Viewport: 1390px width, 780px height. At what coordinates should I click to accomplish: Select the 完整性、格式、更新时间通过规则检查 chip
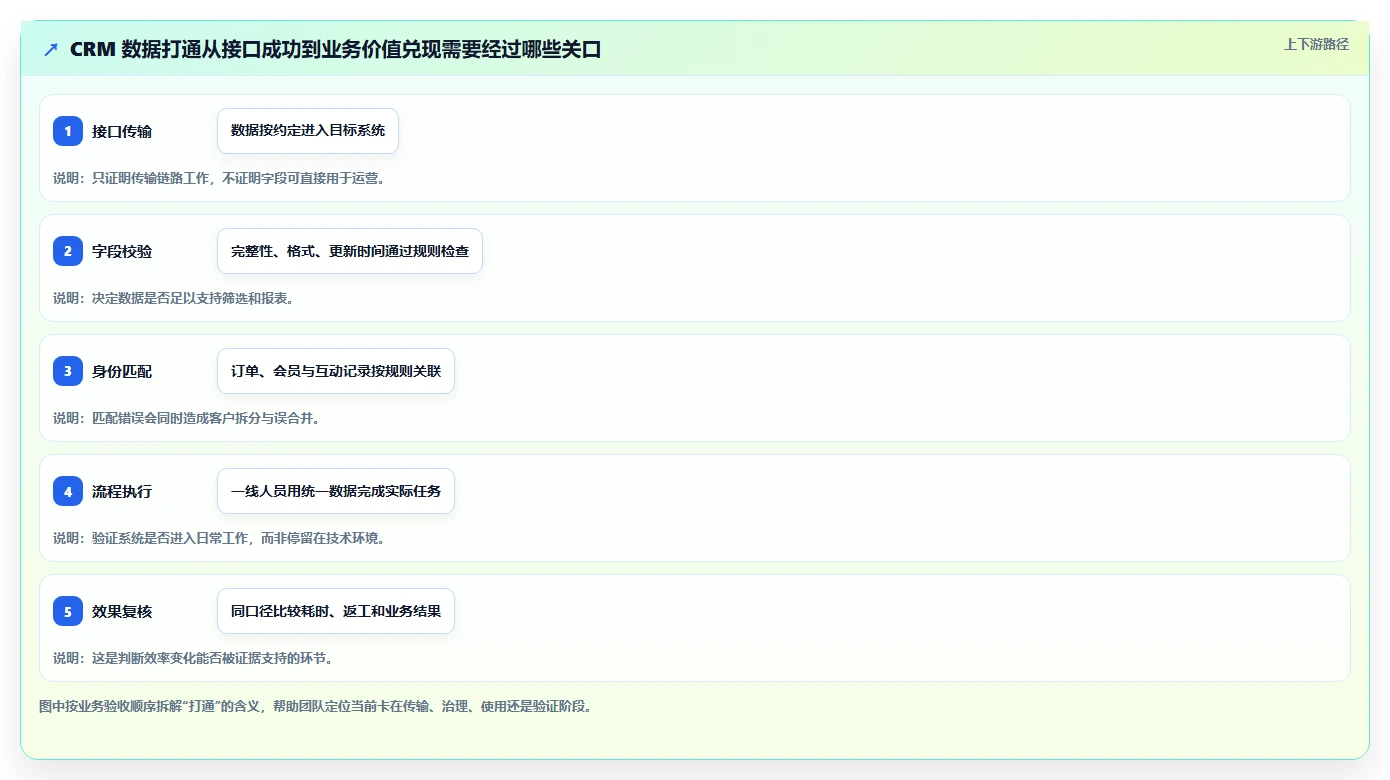click(350, 251)
